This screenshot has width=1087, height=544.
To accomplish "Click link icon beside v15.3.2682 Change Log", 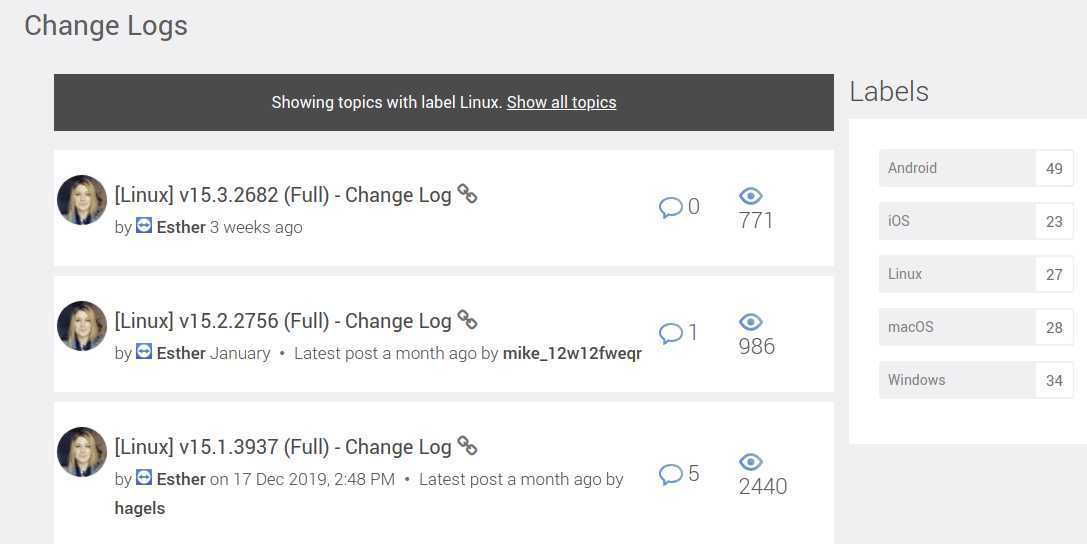I will click(x=467, y=194).
